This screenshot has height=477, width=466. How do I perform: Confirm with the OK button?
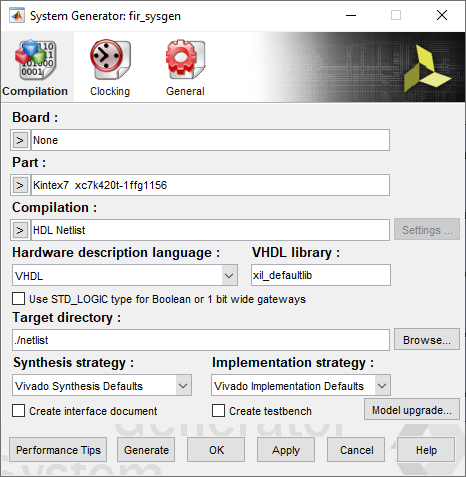pos(216,450)
